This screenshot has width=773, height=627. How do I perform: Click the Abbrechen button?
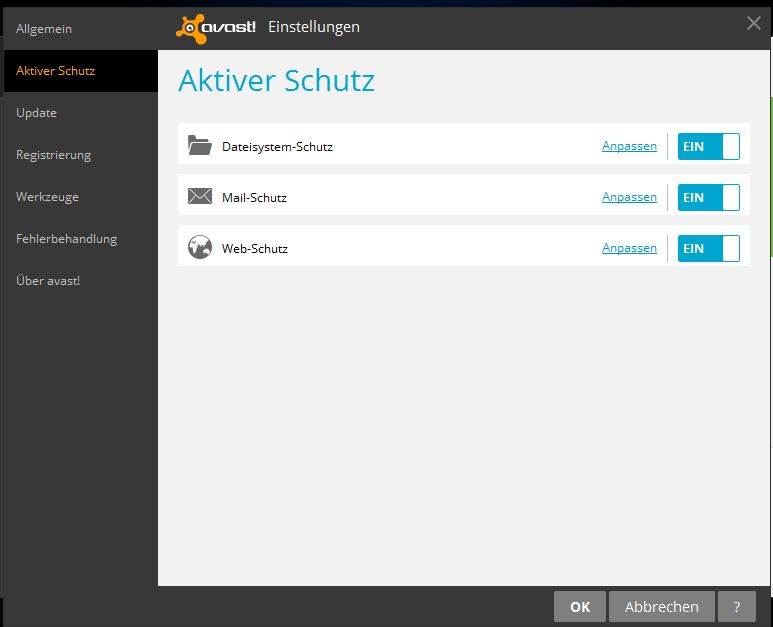click(662, 606)
